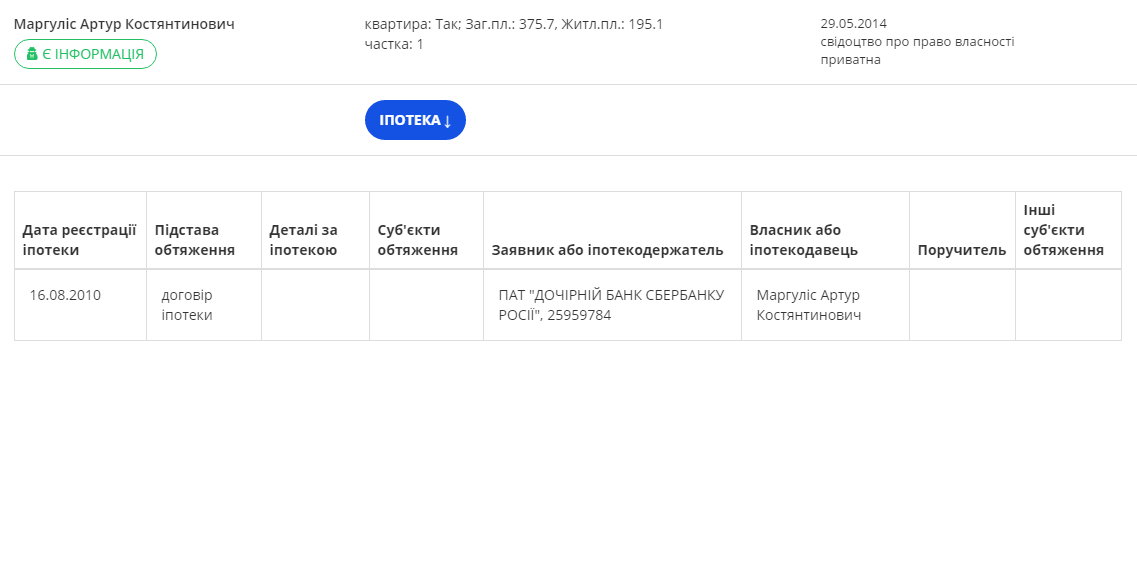Viewport: 1137px width, 583px height.
Task: Click the down arrow on the ІПОТЕКА button
Action: 448,121
